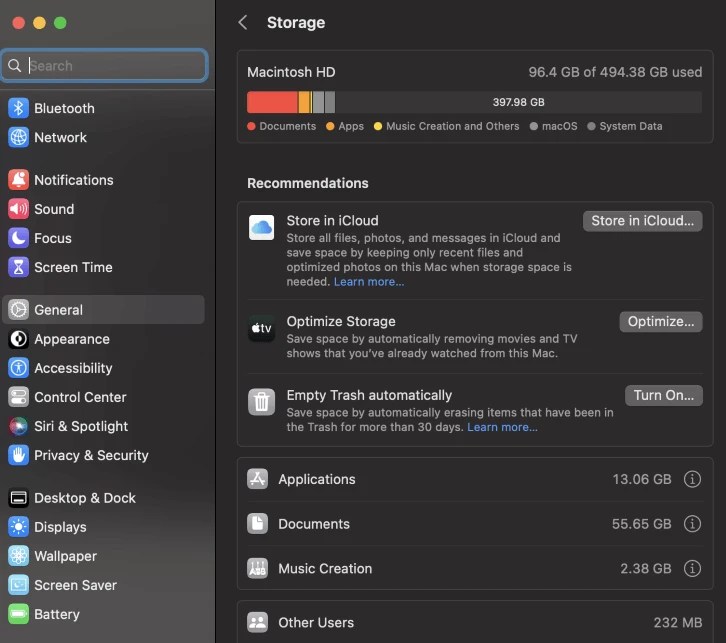726x643 pixels.
Task: Click the Applications row icon
Action: click(257, 479)
